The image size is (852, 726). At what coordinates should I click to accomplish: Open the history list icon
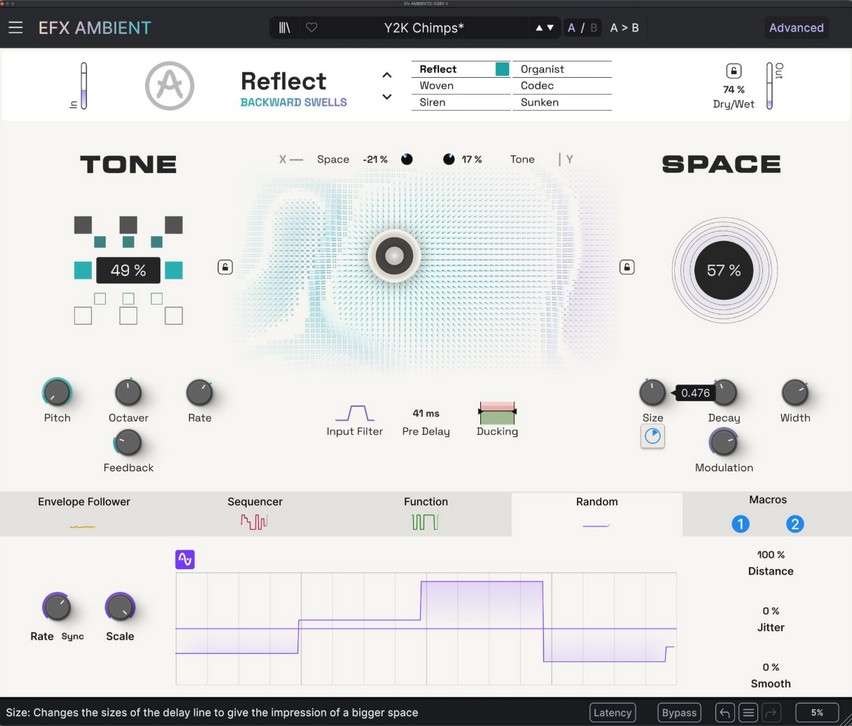pyautogui.click(x=748, y=712)
